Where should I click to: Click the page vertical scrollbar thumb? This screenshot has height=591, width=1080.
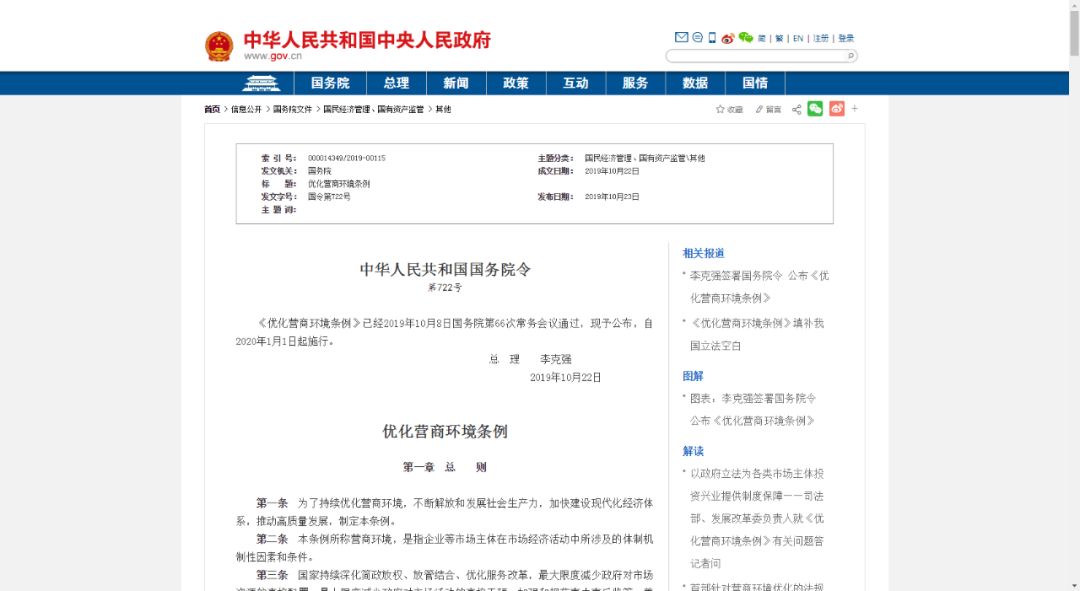click(1074, 32)
